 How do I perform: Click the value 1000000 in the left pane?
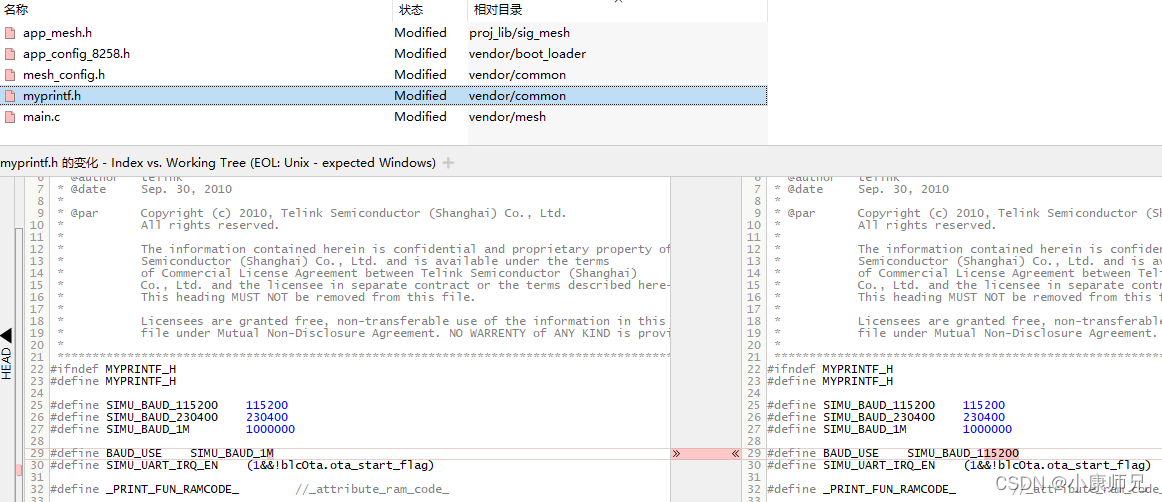(x=270, y=429)
